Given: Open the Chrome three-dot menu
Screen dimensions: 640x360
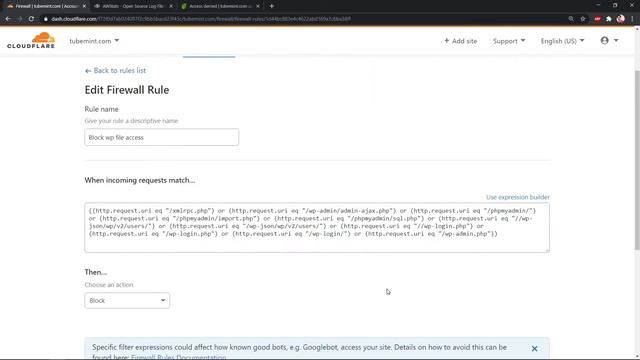Looking at the screenshot, I should coord(632,19).
